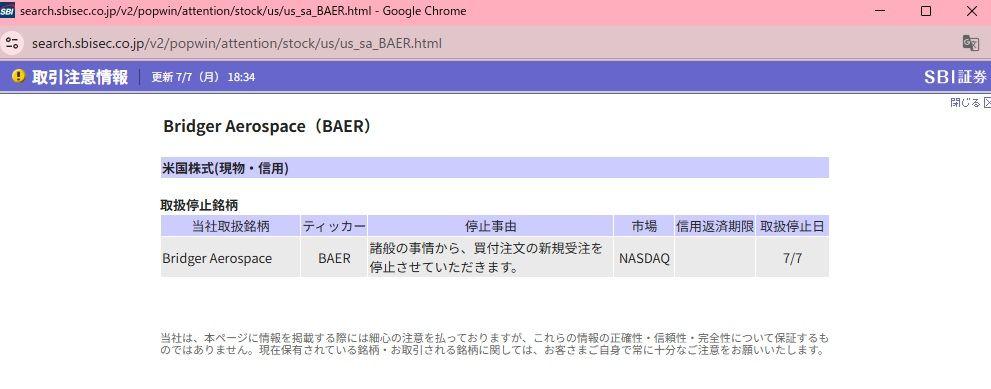Click the Bridger Aerospace（BAER）heading
Image resolution: width=991 pixels, height=389 pixels.
click(267, 126)
